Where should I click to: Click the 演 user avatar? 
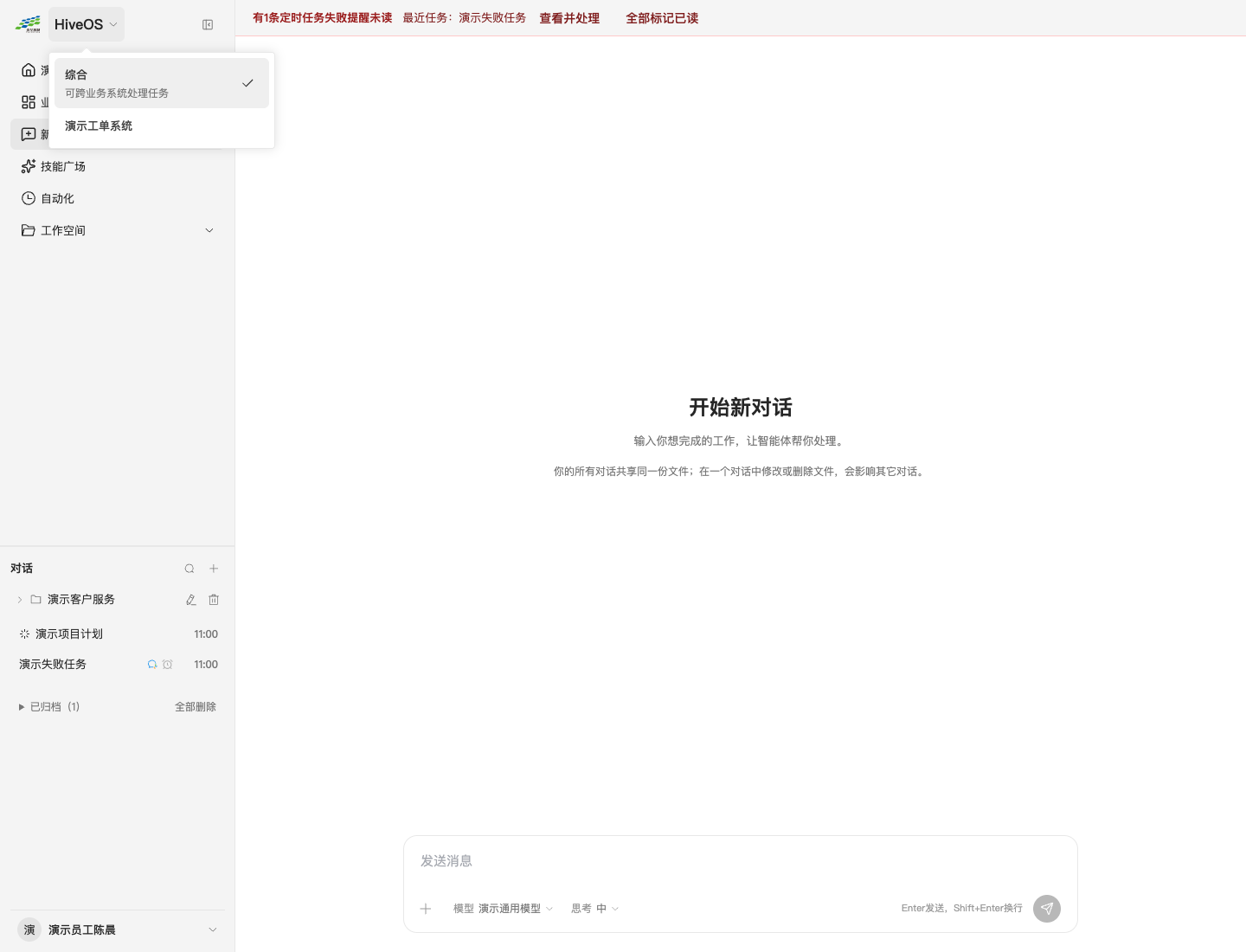(x=29, y=929)
